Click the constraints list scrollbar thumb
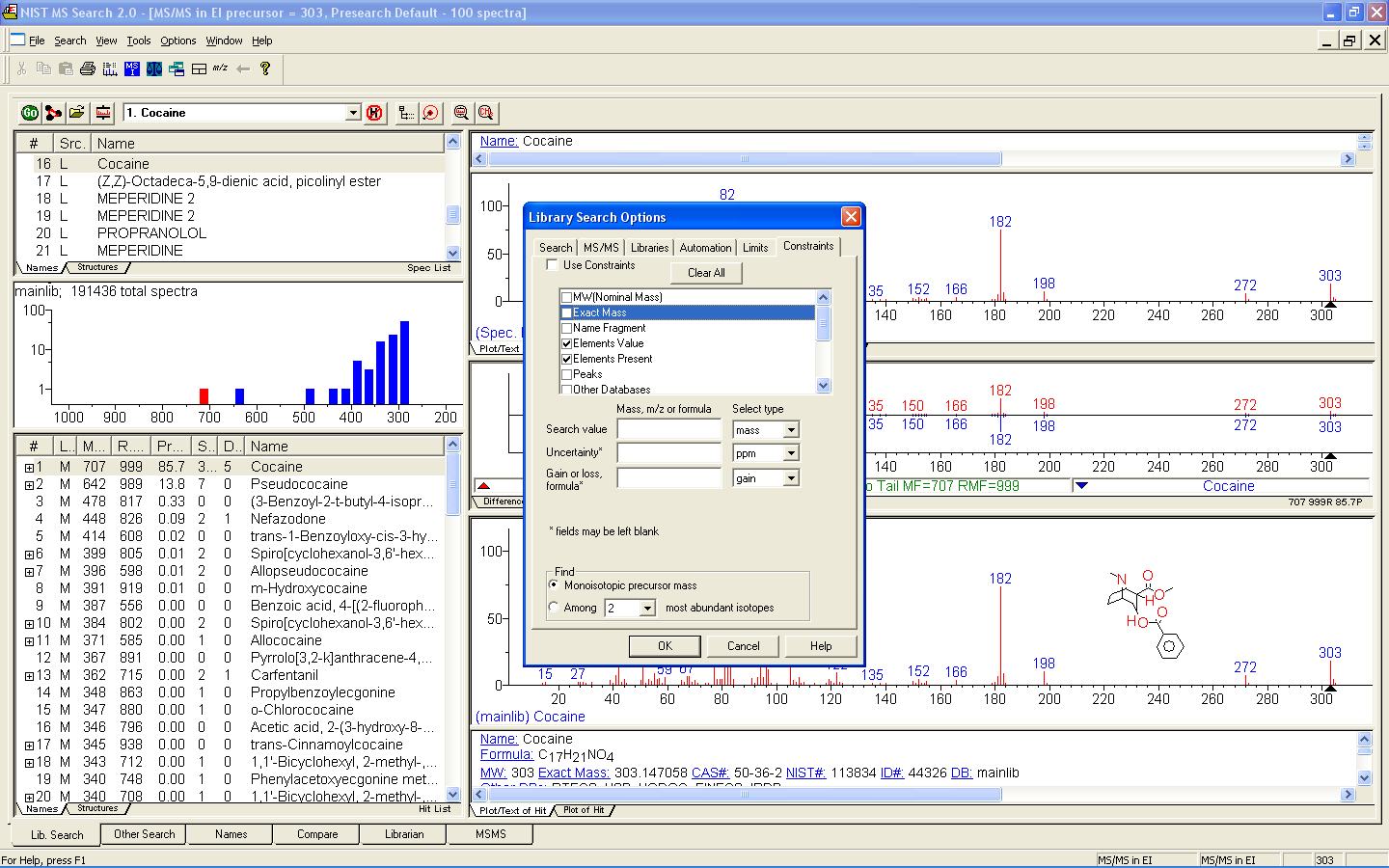Image resolution: width=1389 pixels, height=868 pixels. click(x=824, y=323)
